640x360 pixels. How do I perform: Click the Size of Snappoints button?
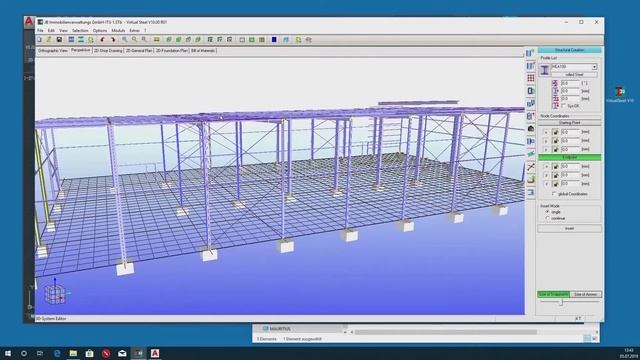(x=553, y=294)
